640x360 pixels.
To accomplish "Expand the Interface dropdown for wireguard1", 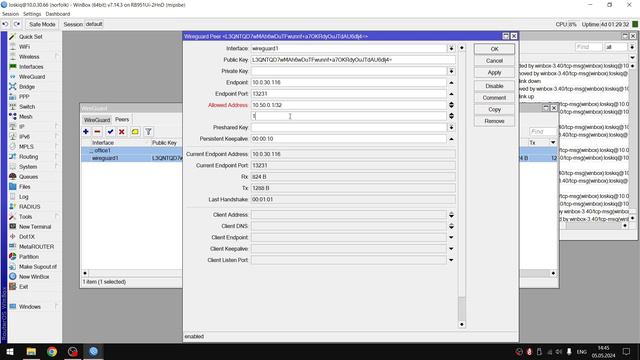I will click(x=451, y=48).
